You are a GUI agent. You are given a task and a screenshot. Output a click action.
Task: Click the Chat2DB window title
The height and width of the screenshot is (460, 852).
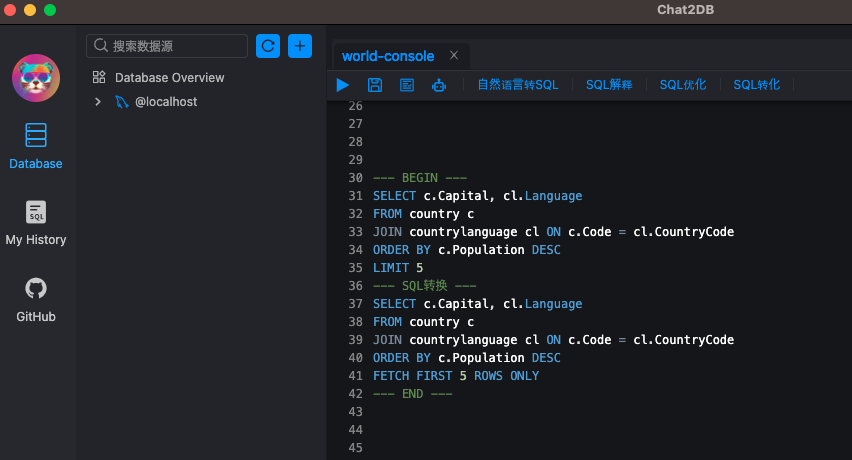click(x=685, y=10)
